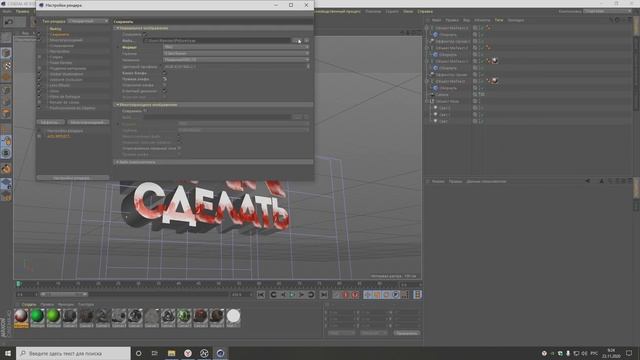Toggle the Ambient Occlusion effect checkbox
640x360 pixels.
(x=39, y=80)
